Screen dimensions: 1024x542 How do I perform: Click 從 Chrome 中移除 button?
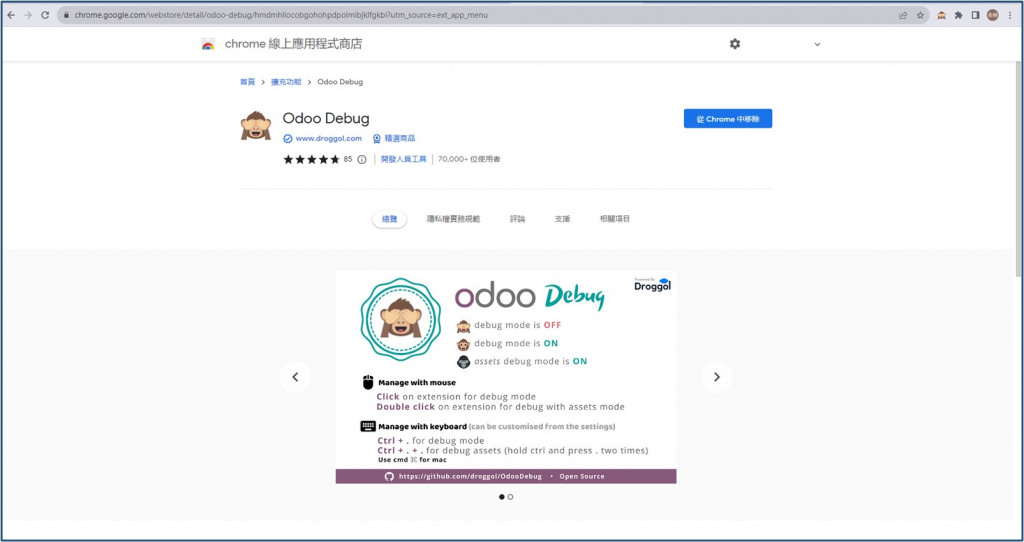pos(728,119)
